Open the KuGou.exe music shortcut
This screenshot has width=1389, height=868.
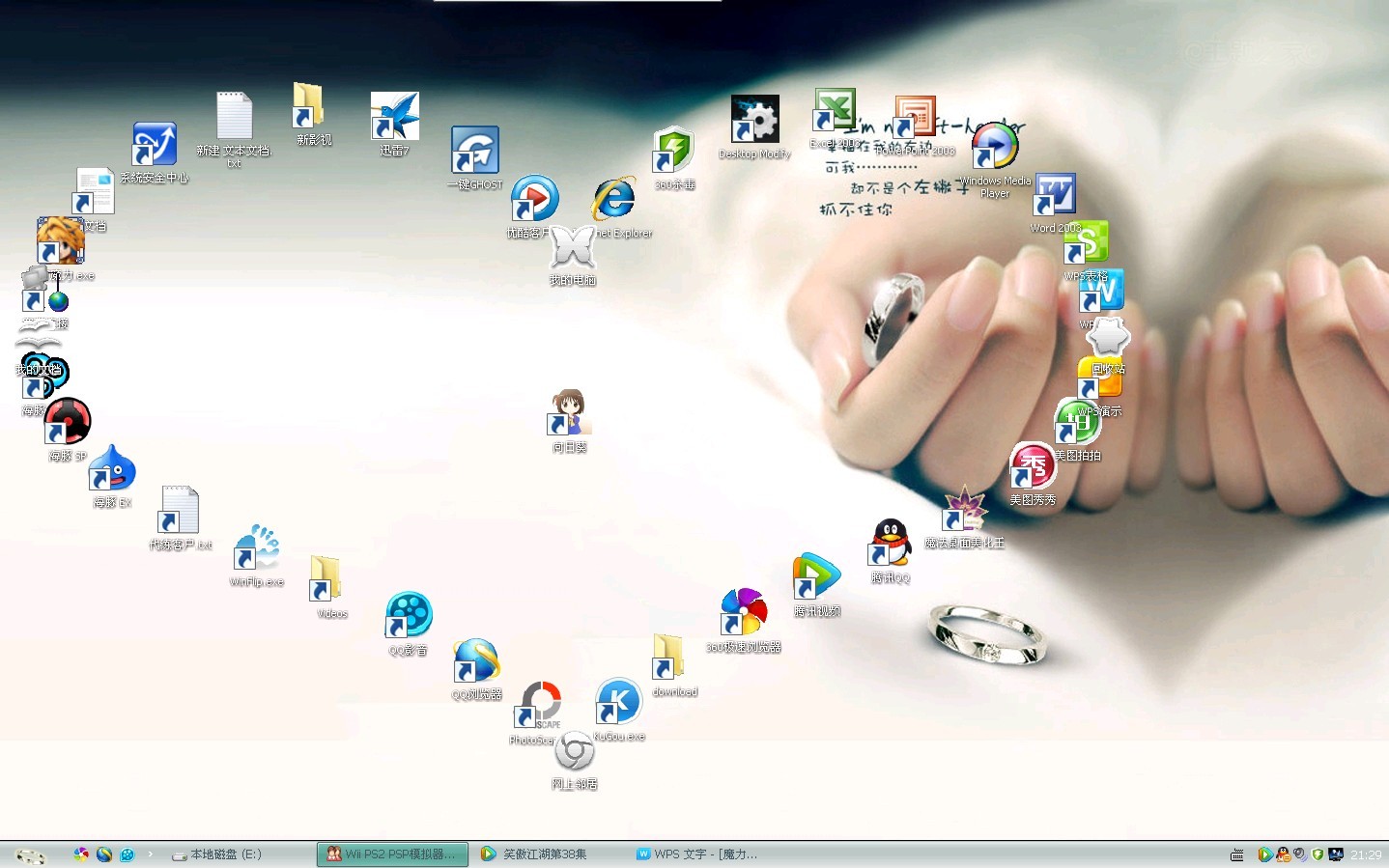tap(618, 703)
